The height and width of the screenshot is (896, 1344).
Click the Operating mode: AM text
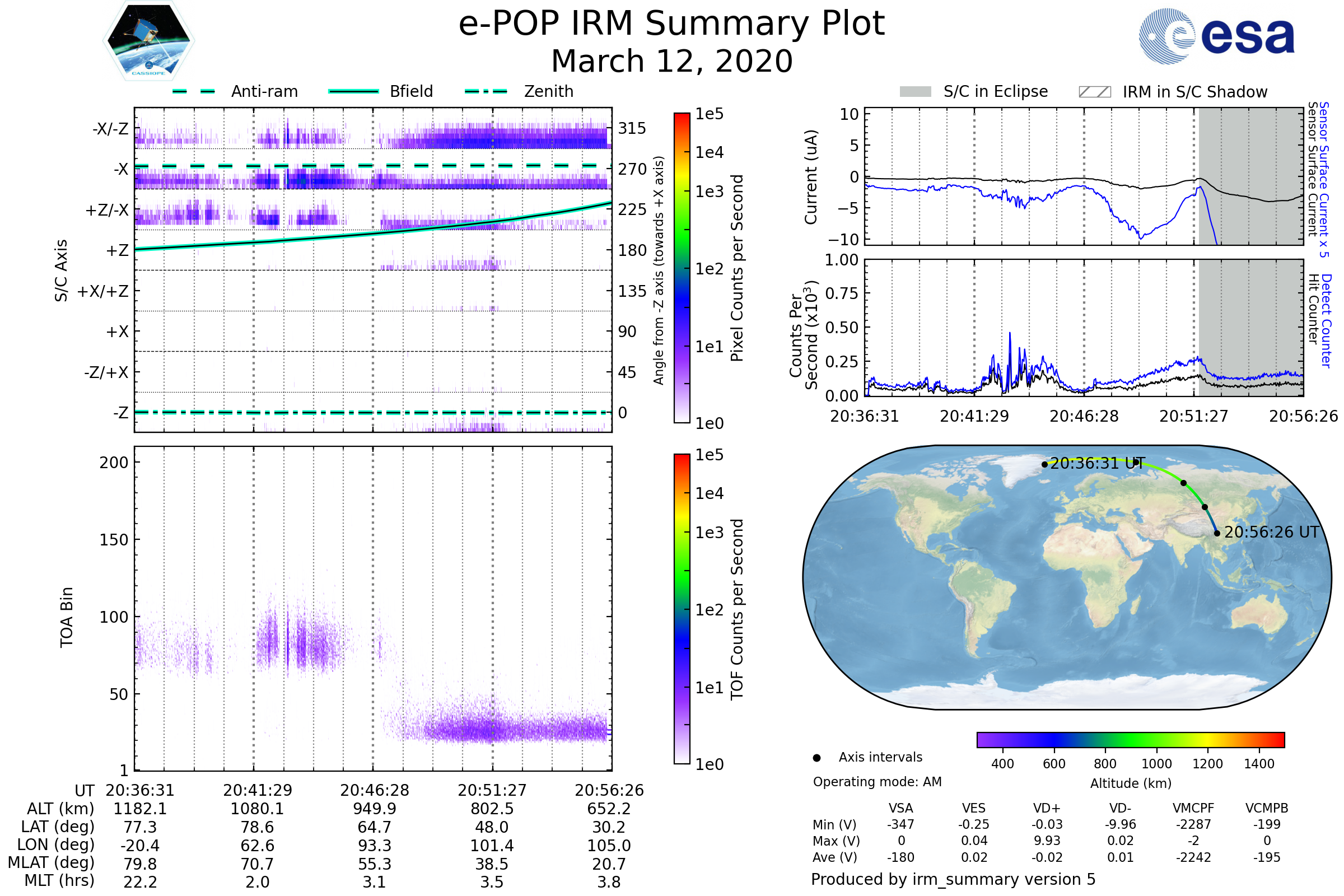point(877,782)
